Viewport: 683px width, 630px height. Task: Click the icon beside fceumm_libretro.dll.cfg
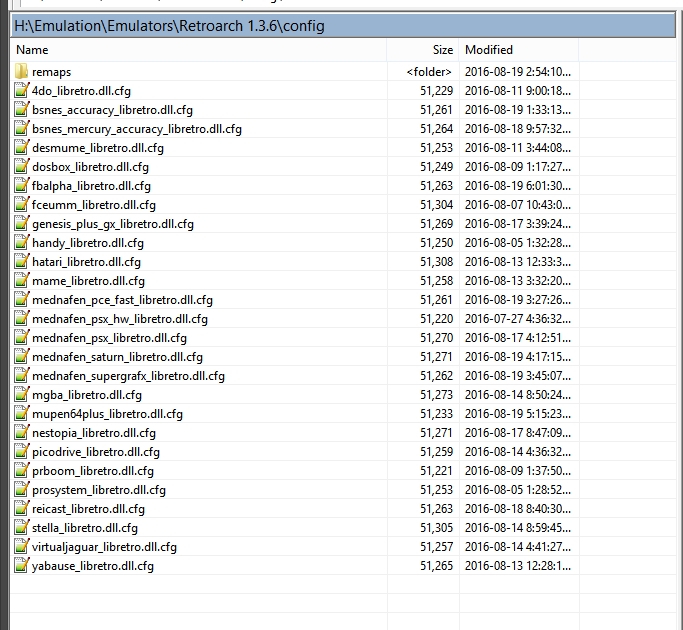[21, 204]
